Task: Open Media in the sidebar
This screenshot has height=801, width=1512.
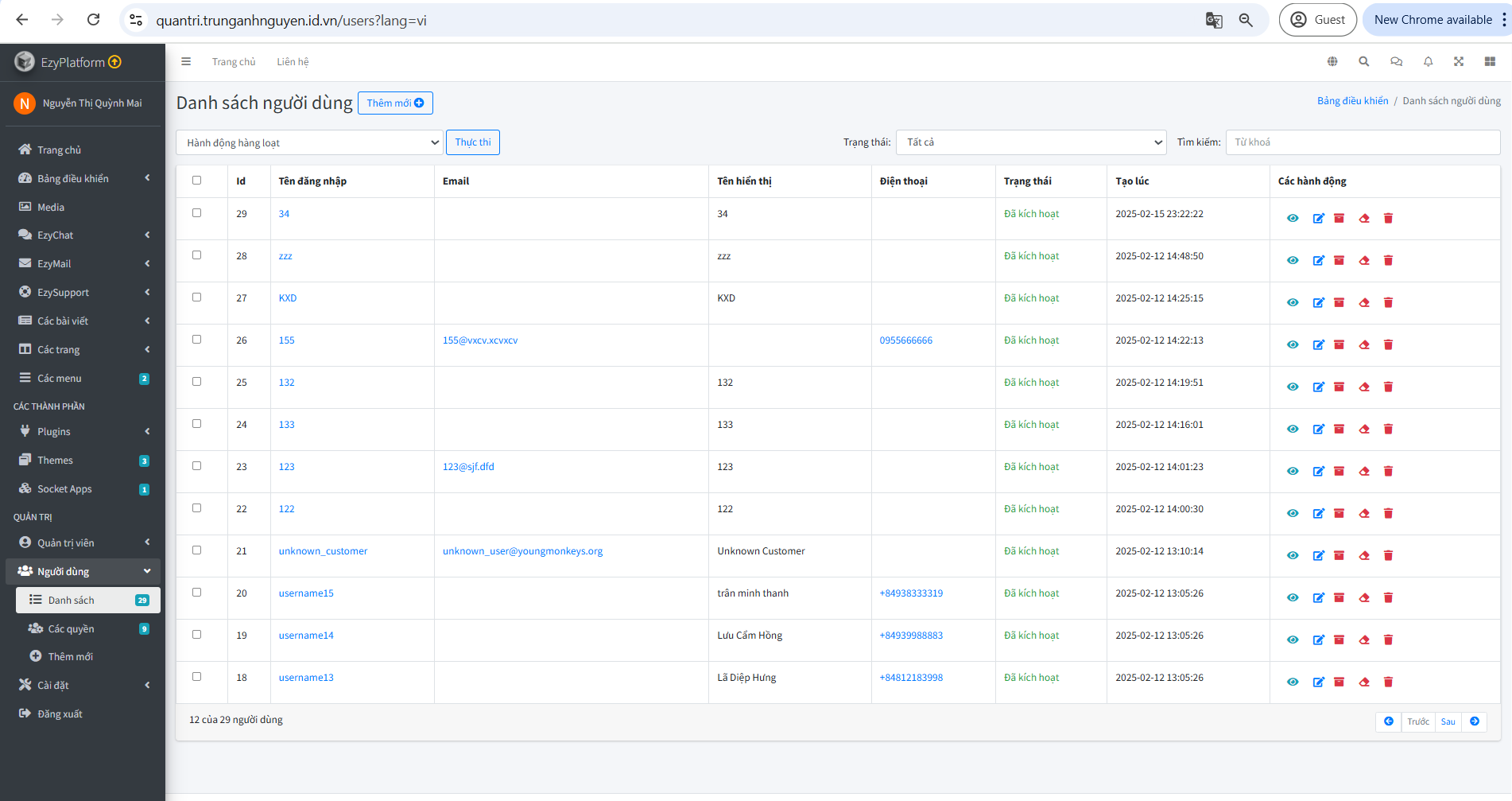Action: coord(83,207)
